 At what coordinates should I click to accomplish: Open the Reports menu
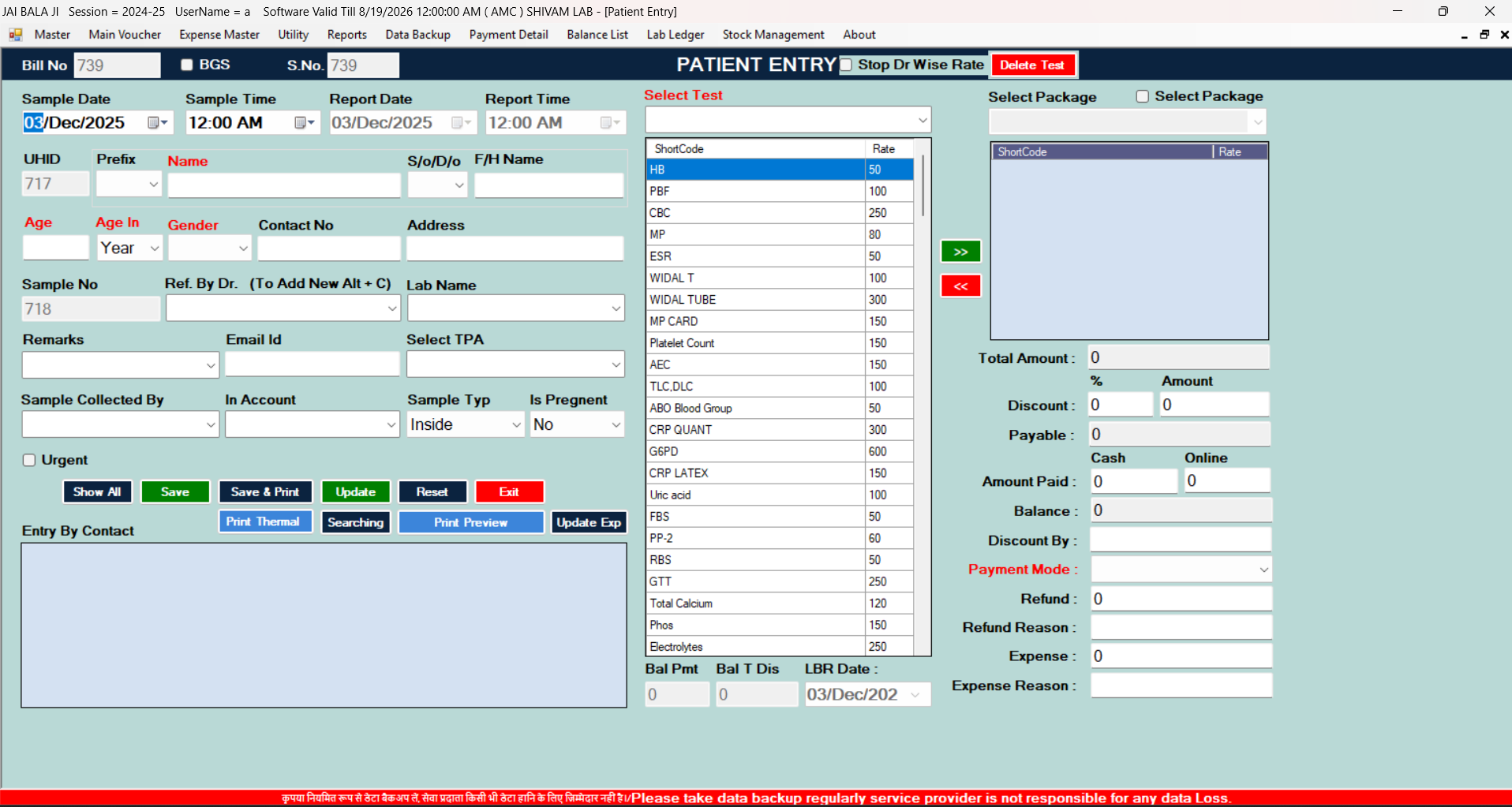(346, 35)
